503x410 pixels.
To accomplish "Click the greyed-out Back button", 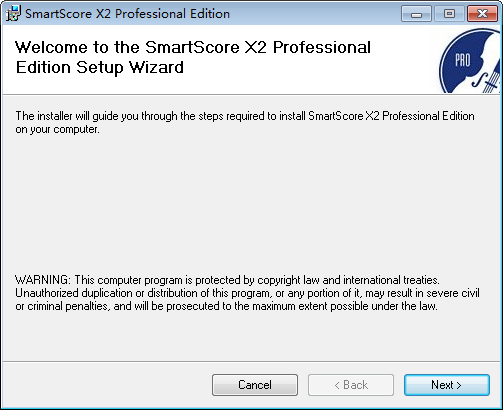I will click(351, 385).
